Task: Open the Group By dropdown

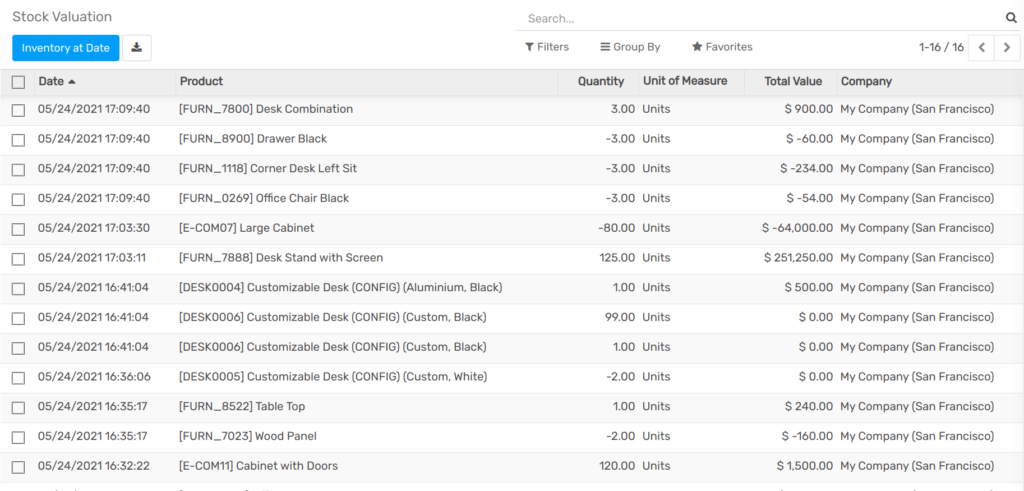Action: tap(630, 47)
